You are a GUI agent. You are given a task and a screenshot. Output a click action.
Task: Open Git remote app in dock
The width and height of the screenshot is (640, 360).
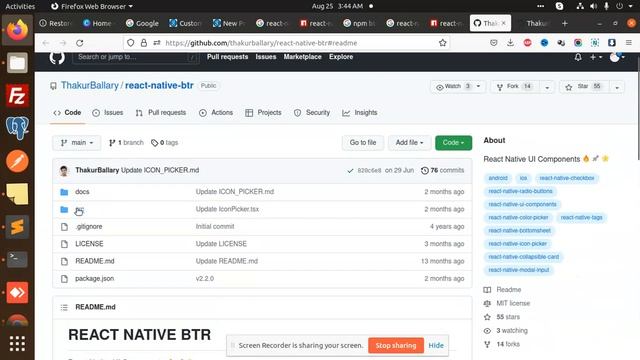point(17,292)
